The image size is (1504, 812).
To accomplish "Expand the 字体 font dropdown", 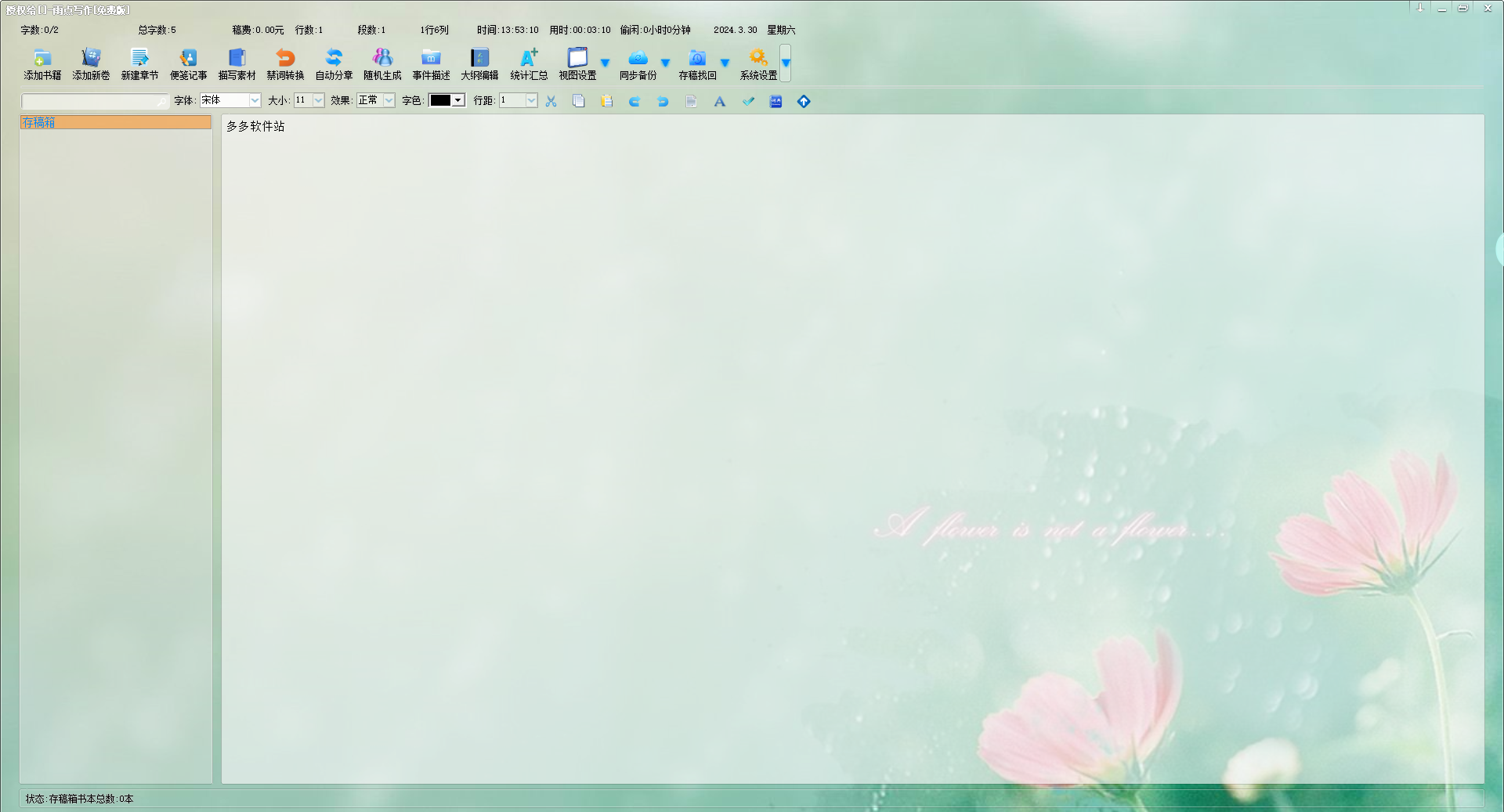I will [255, 100].
